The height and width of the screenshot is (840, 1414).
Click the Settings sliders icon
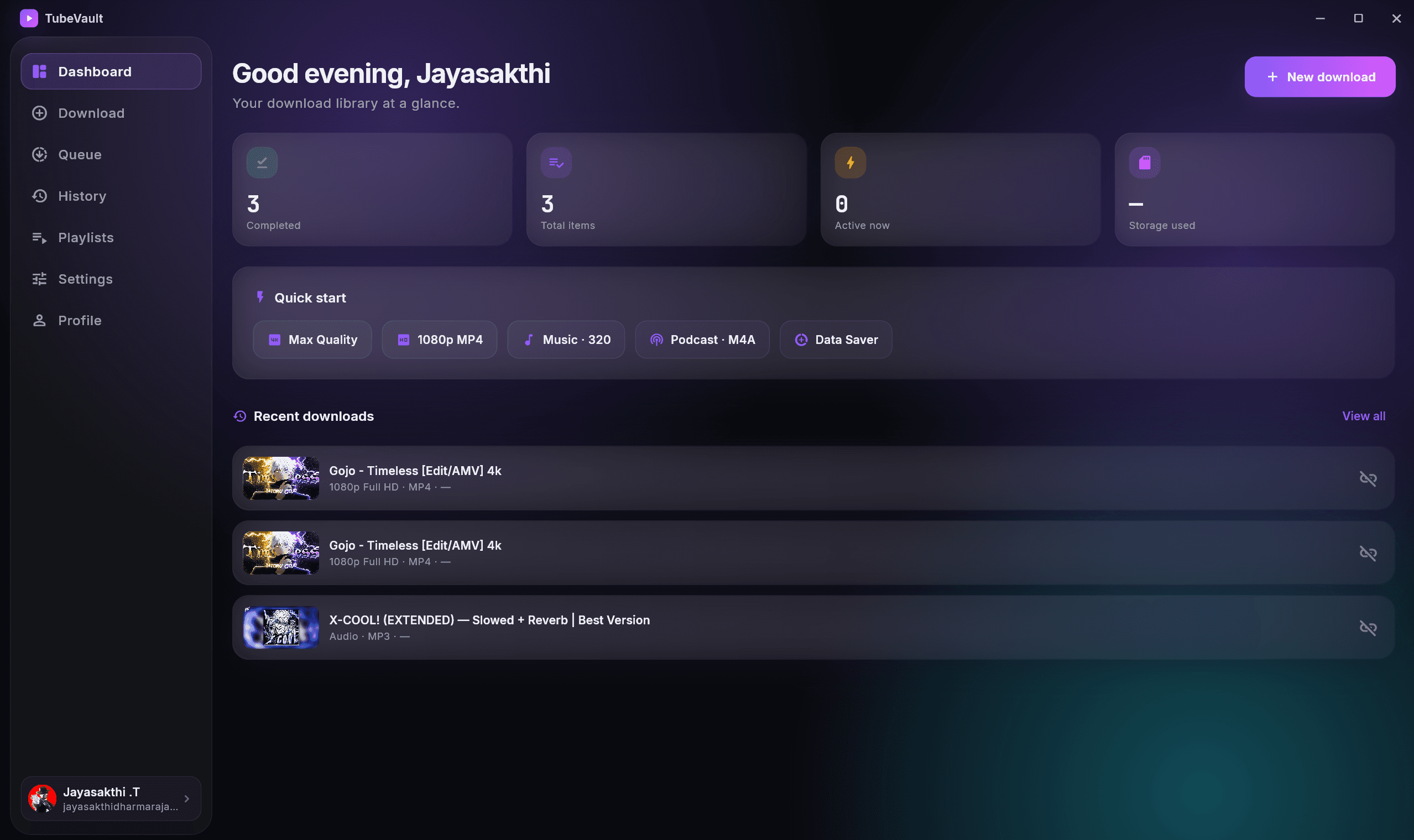(39, 279)
